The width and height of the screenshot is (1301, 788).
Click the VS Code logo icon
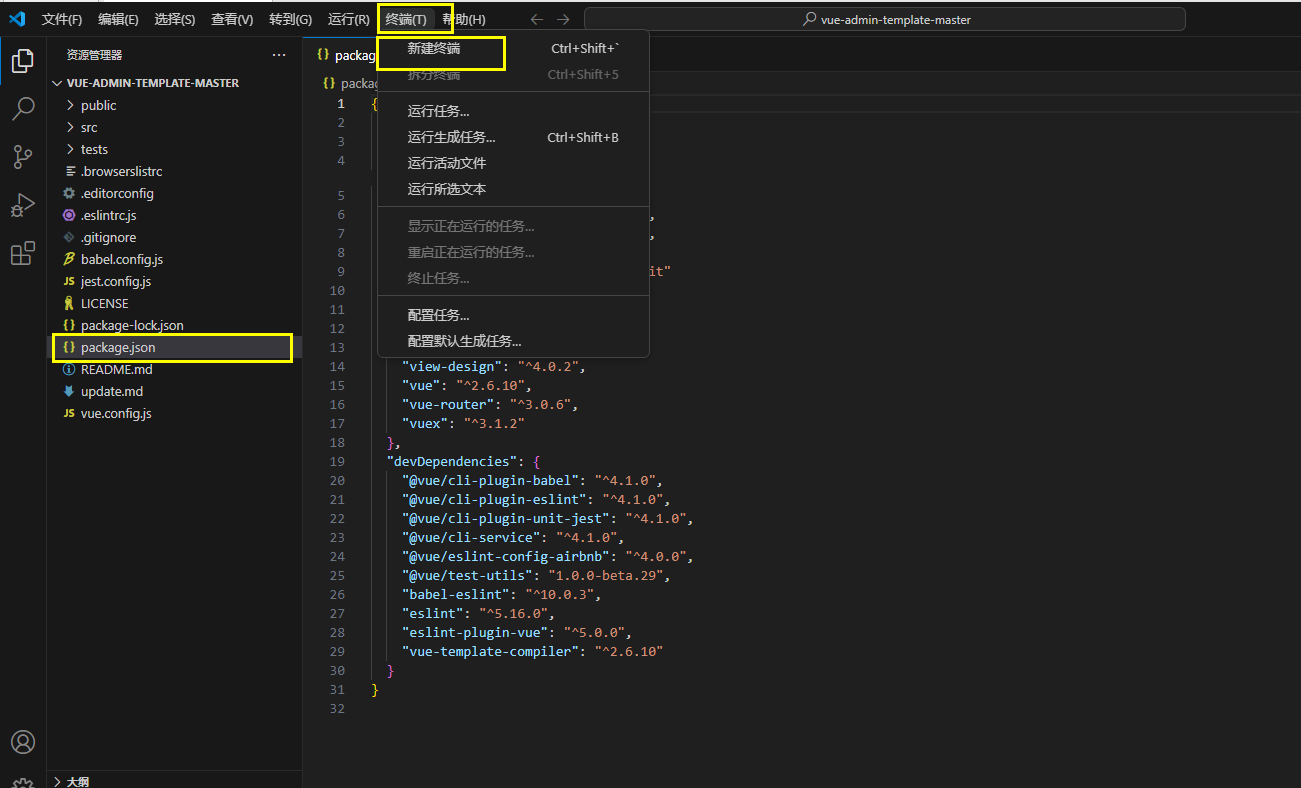pyautogui.click(x=17, y=19)
